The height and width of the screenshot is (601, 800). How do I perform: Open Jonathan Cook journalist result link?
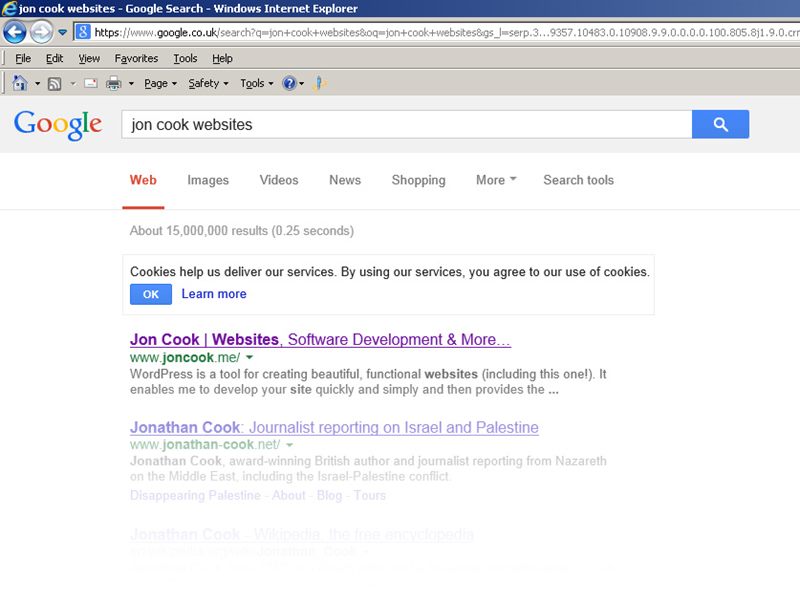point(334,427)
